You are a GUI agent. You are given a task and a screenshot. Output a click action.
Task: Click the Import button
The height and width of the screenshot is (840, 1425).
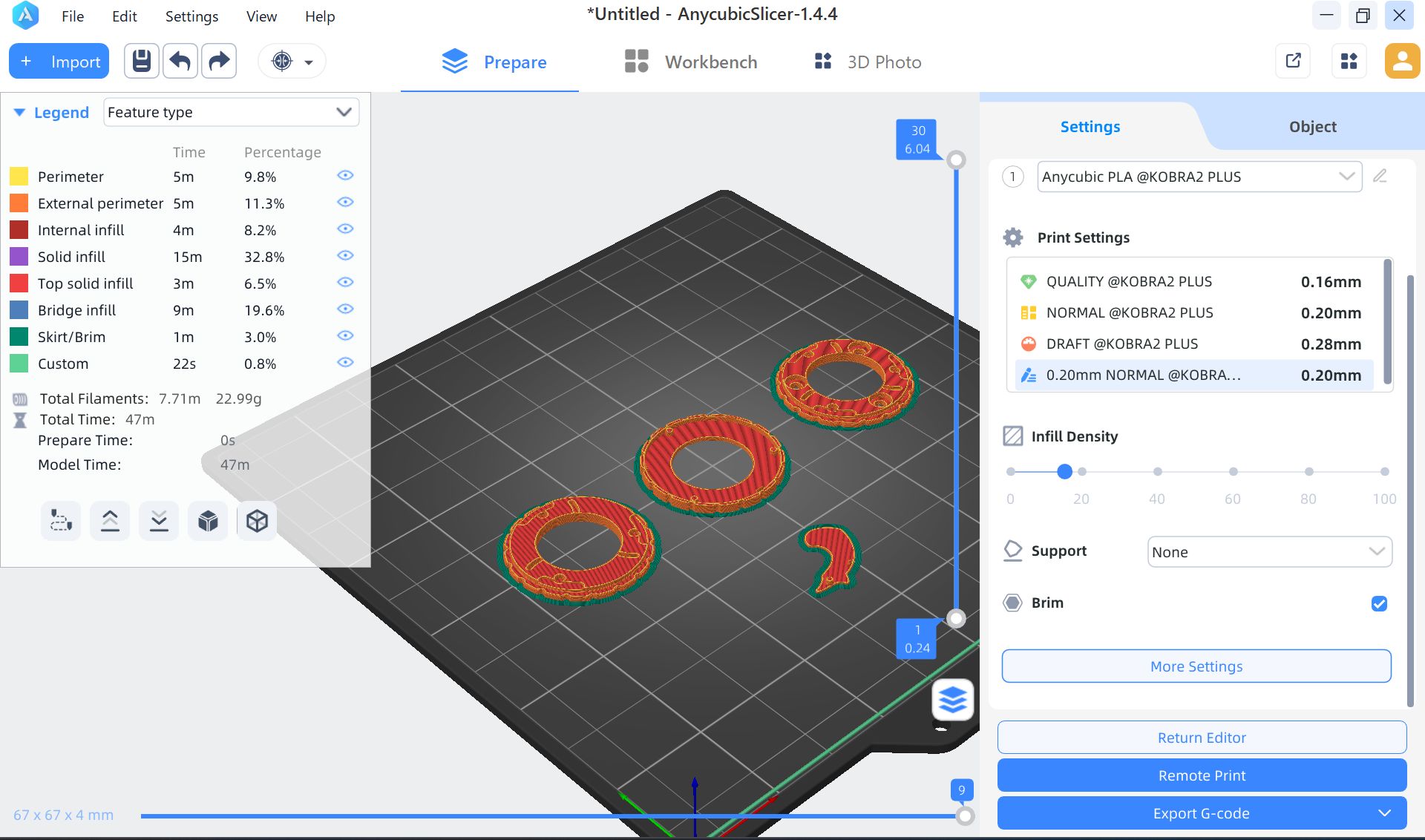click(59, 62)
